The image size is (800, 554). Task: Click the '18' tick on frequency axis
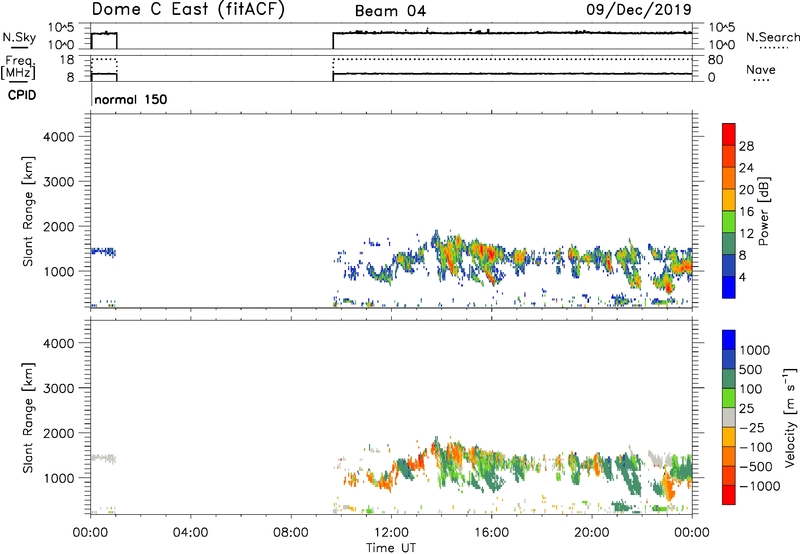67,60
